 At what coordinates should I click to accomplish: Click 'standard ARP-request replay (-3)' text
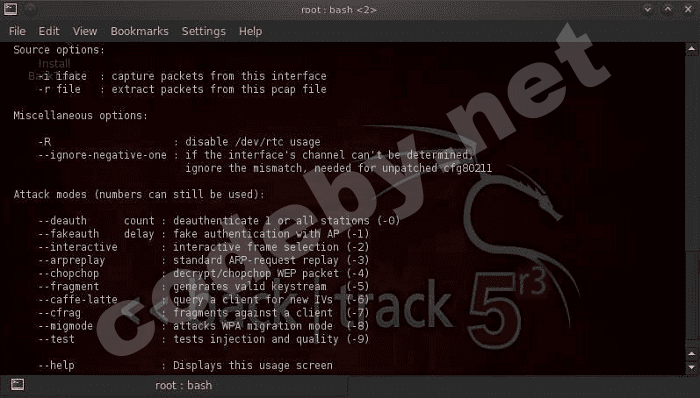pos(271,260)
